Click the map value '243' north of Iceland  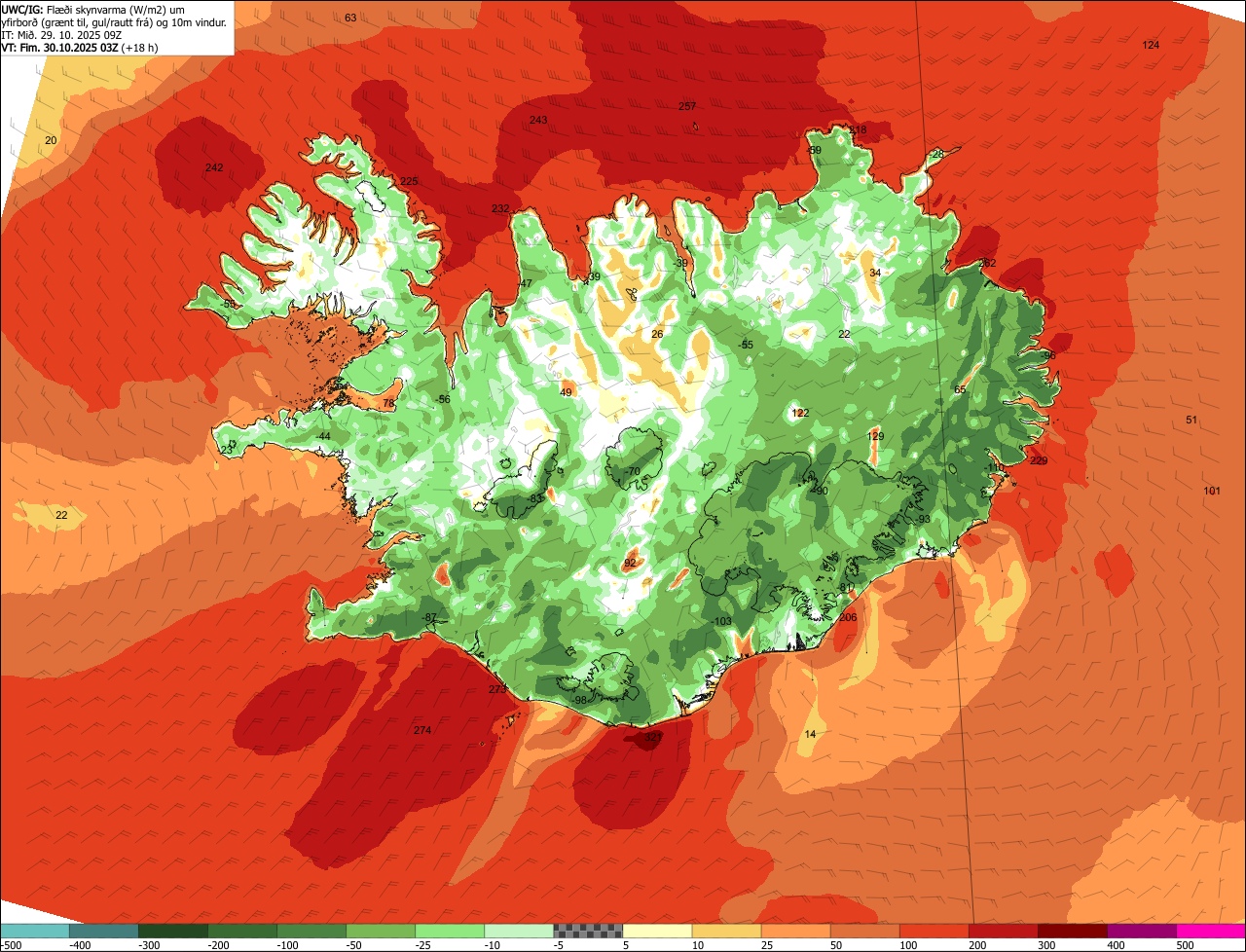click(x=538, y=121)
